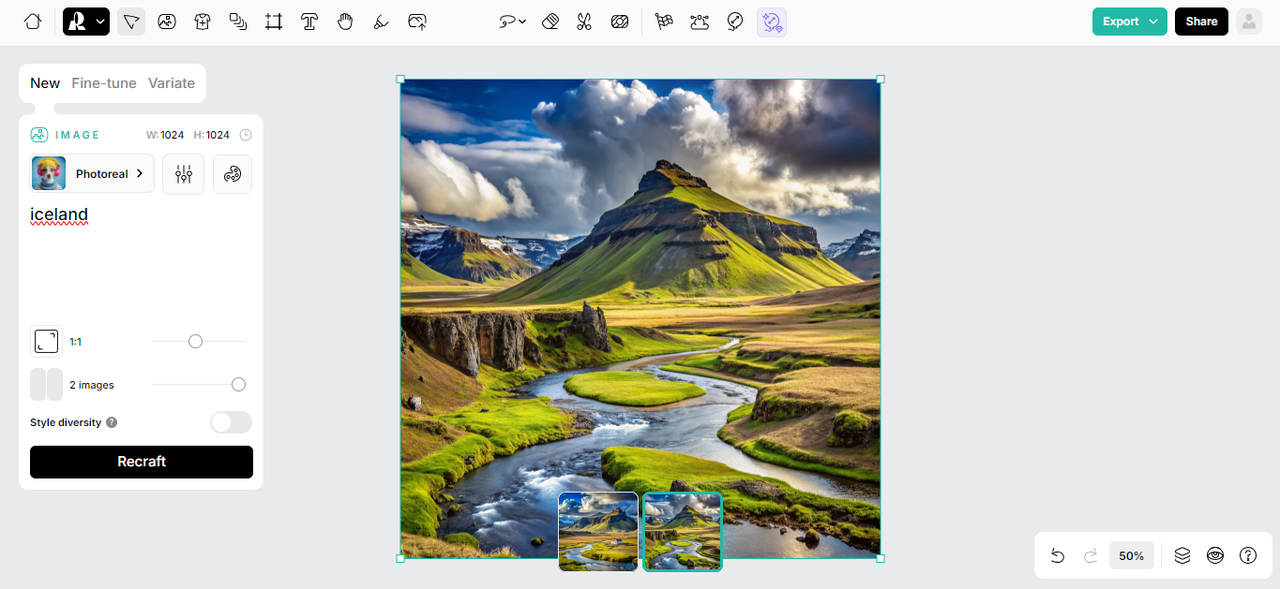Click the Share button

click(x=1201, y=21)
